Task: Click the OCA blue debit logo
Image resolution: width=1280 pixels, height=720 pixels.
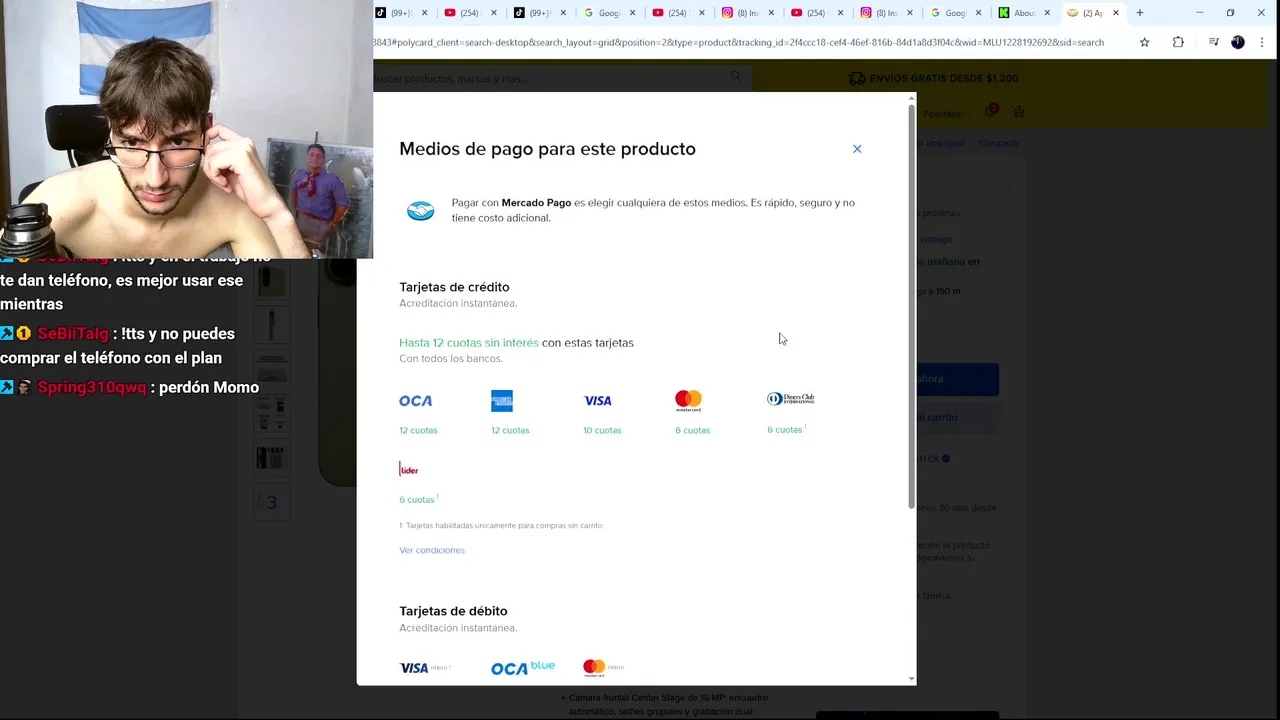Action: click(523, 668)
